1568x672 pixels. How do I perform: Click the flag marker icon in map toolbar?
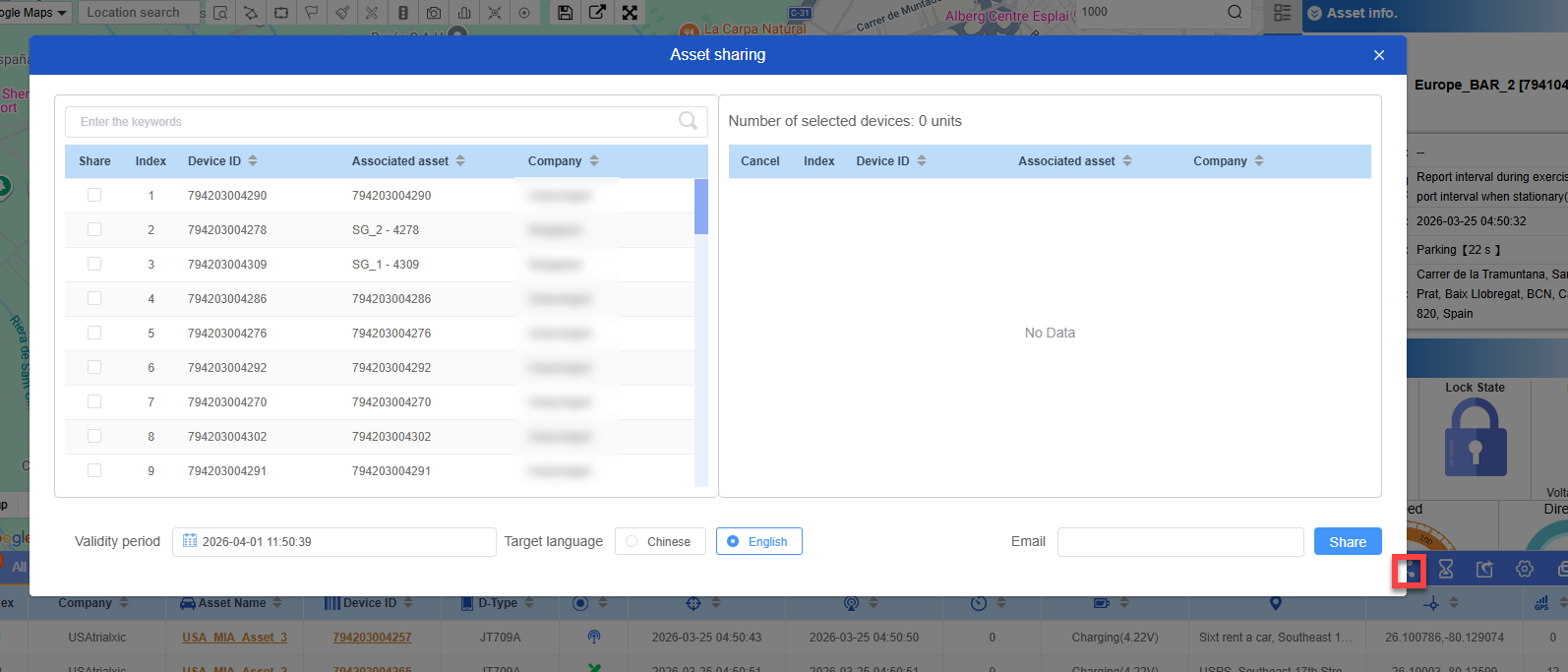click(311, 13)
